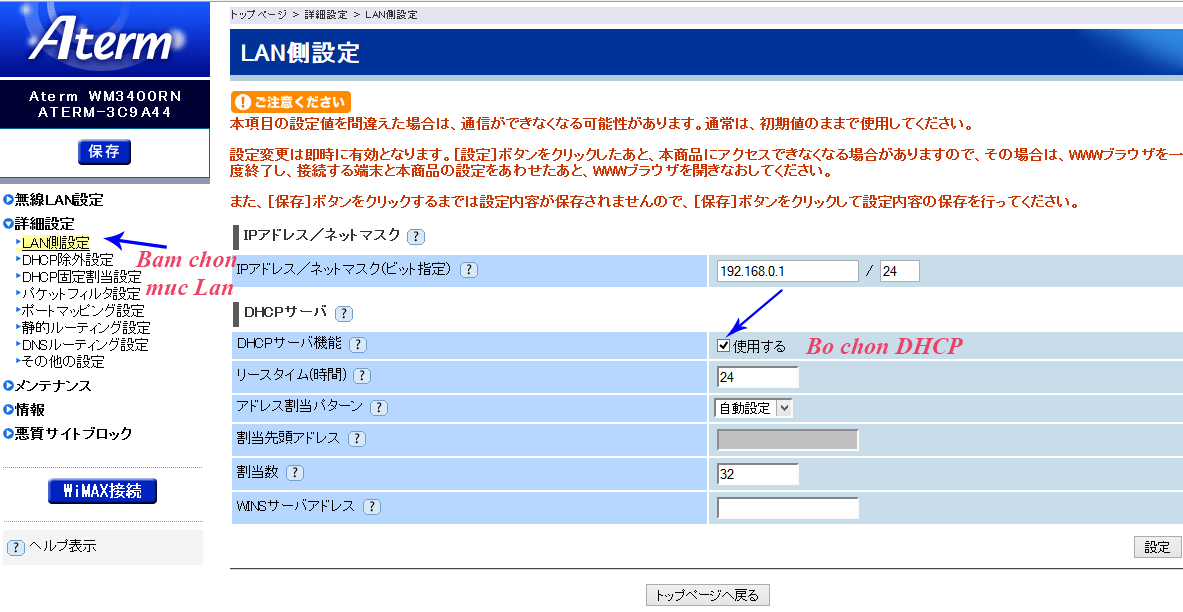
Task: Click help icon next to 割当数
Action: 295,473
